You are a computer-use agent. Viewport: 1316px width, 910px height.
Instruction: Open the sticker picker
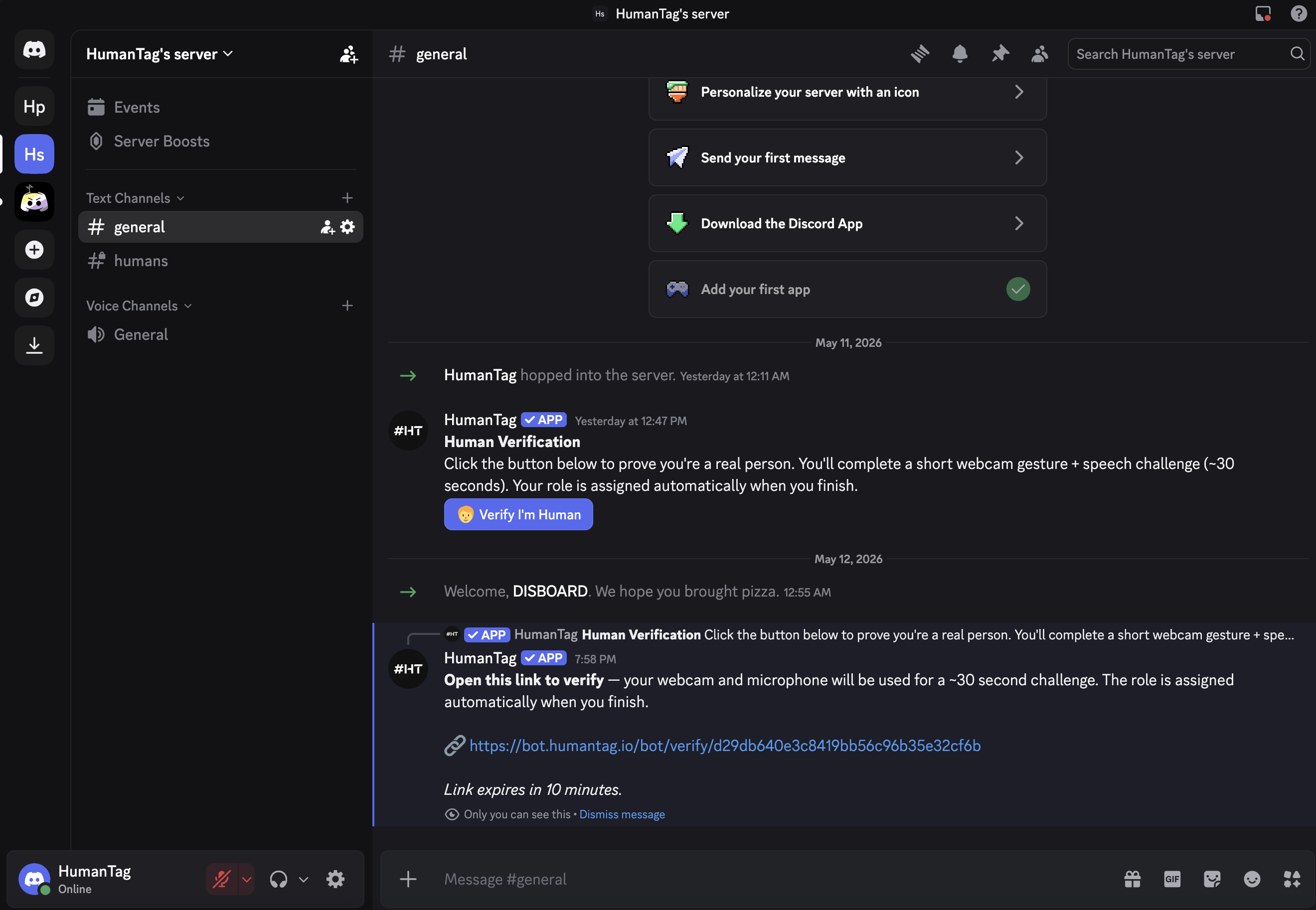point(1212,879)
